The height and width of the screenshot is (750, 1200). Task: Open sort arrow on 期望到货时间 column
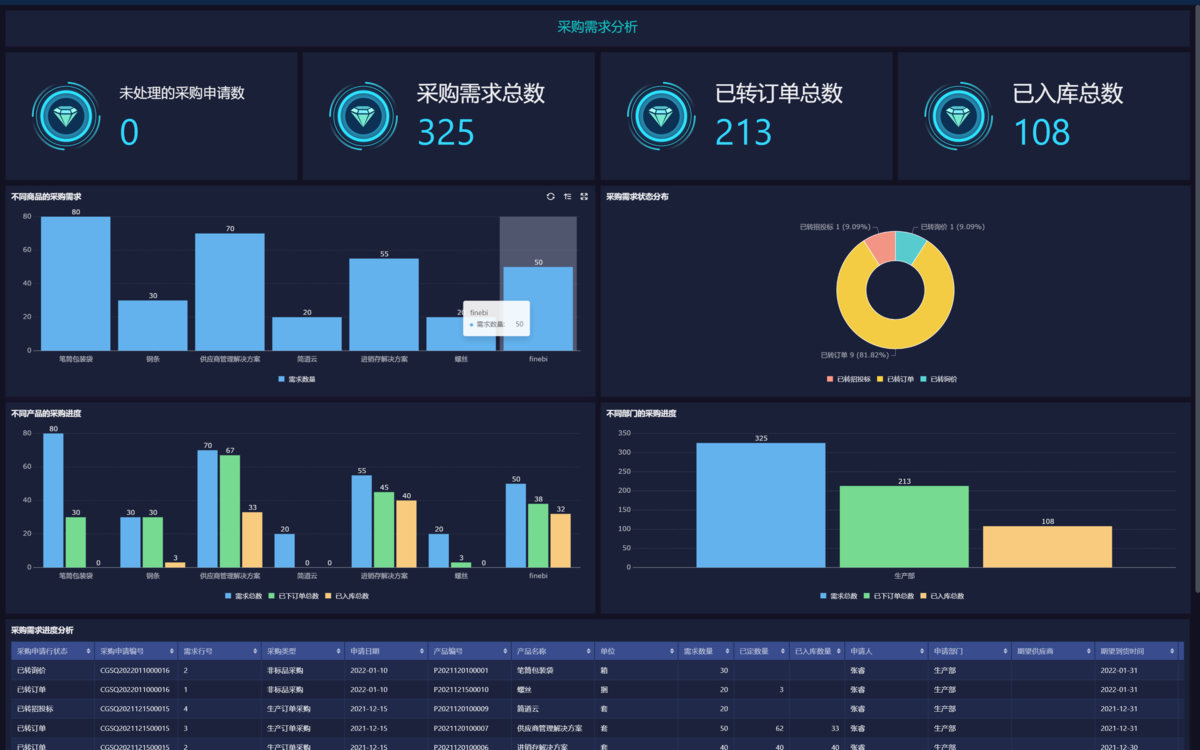click(x=1172, y=651)
